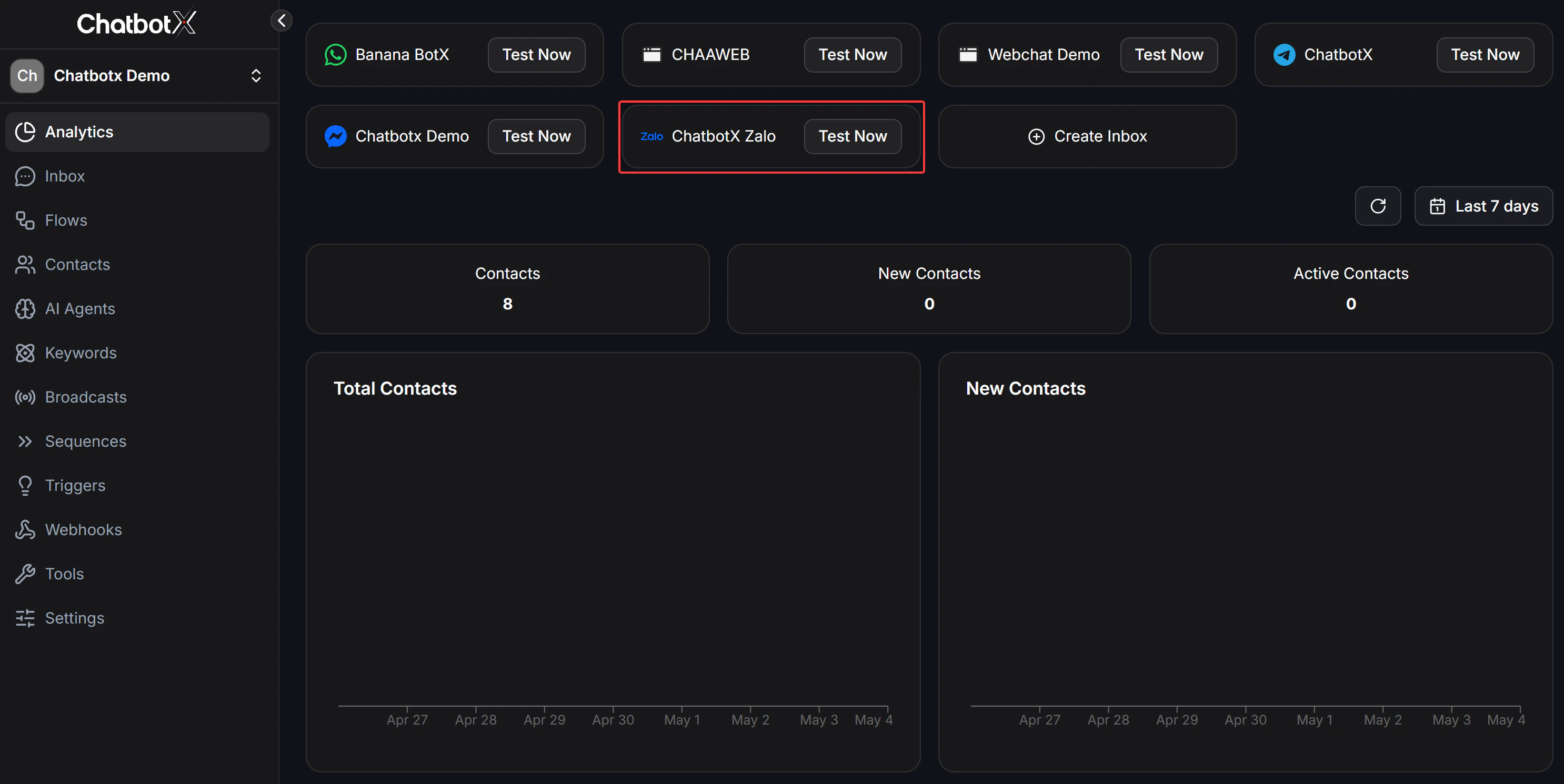This screenshot has height=784, width=1564.
Task: Click the ChatbotX Zalo inbox name
Action: (724, 136)
